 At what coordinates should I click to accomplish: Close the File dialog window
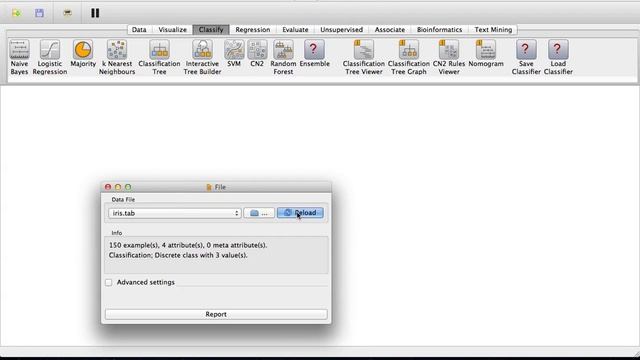click(108, 187)
